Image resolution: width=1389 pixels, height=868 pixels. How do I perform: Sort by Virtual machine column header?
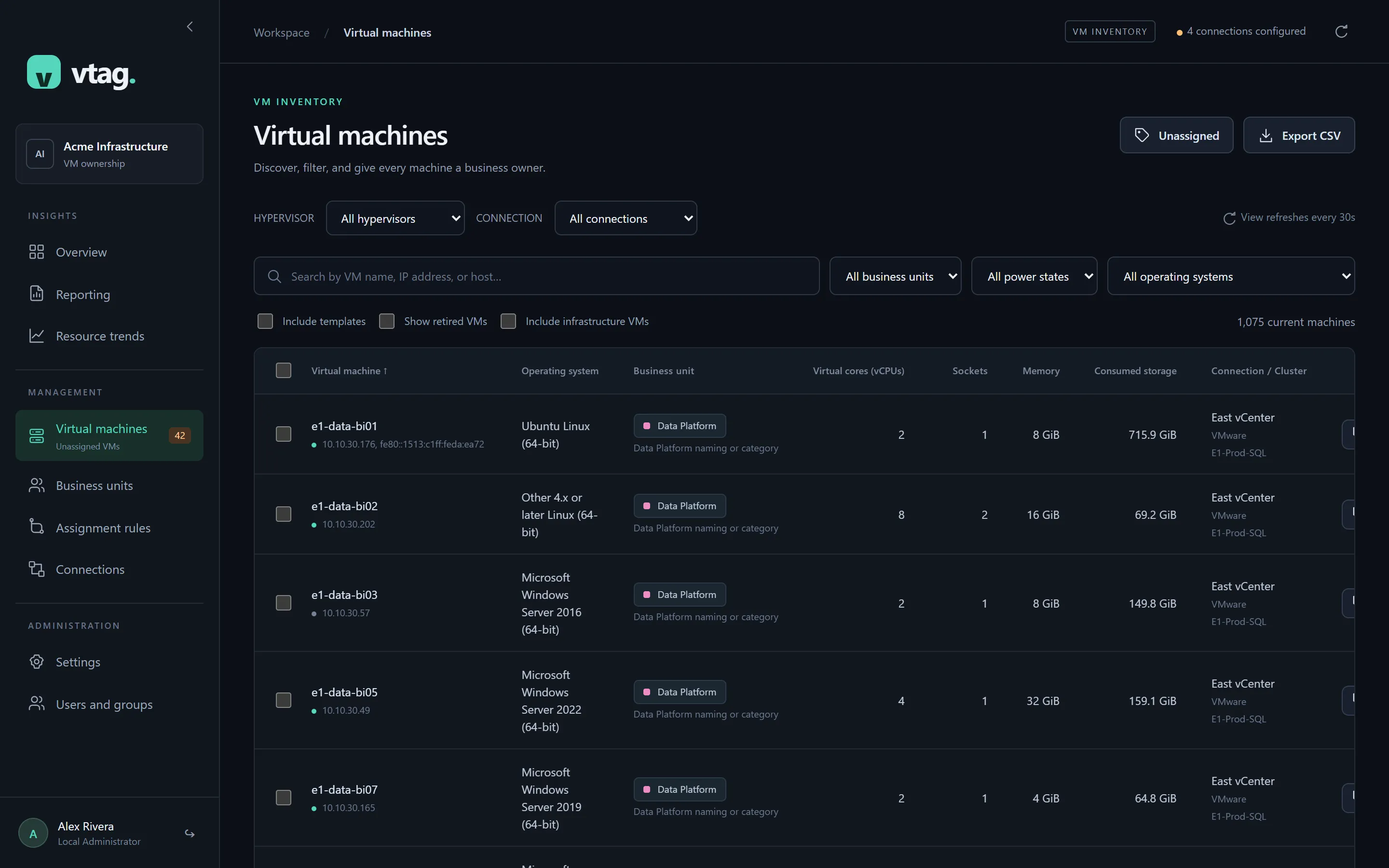349,371
